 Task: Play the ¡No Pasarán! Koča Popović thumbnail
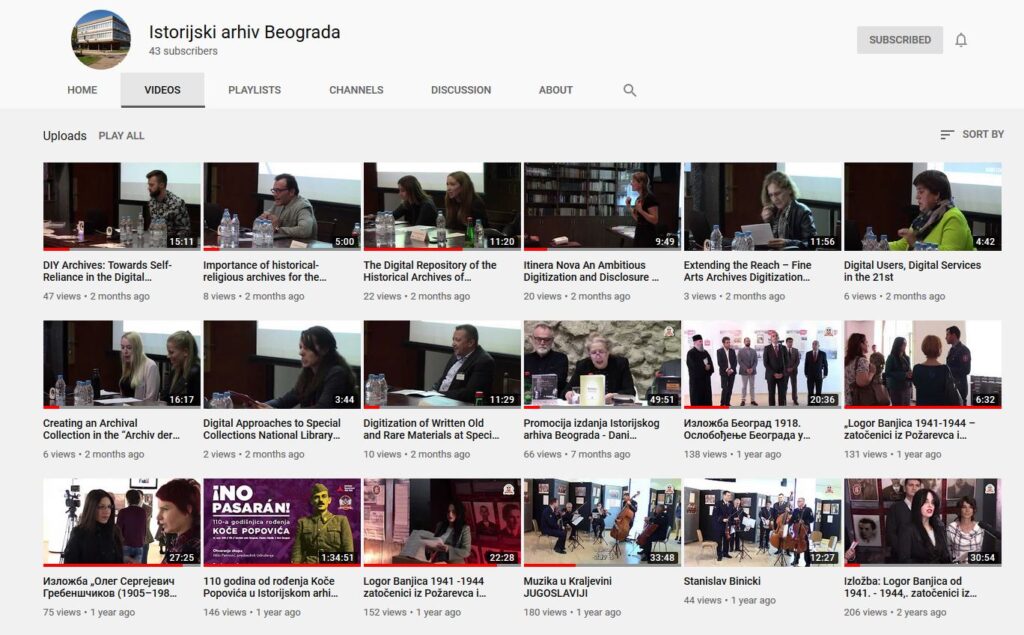(x=282, y=521)
